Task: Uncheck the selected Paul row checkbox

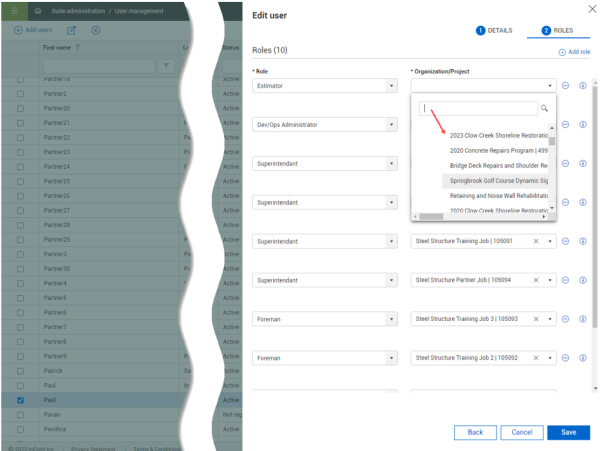Action: coord(20,400)
